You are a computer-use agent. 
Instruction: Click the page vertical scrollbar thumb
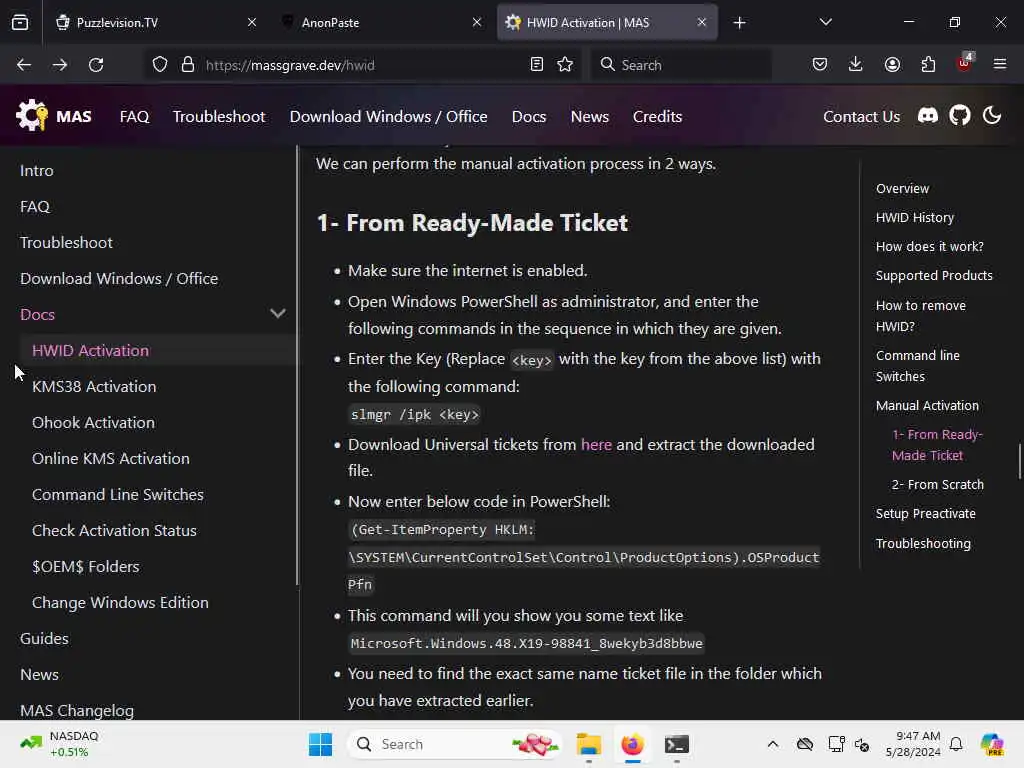click(1019, 461)
